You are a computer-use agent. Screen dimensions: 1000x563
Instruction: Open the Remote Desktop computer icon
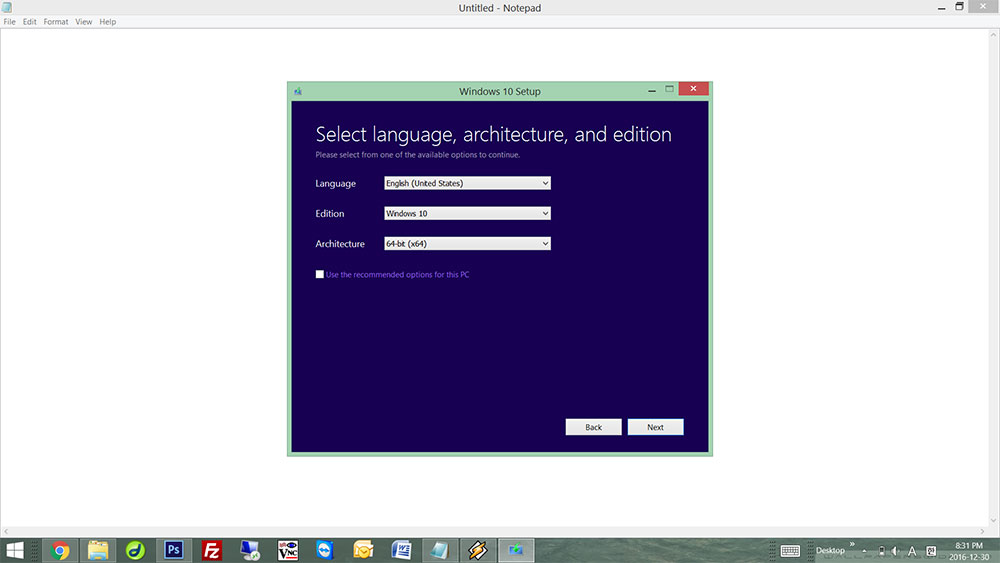click(249, 550)
